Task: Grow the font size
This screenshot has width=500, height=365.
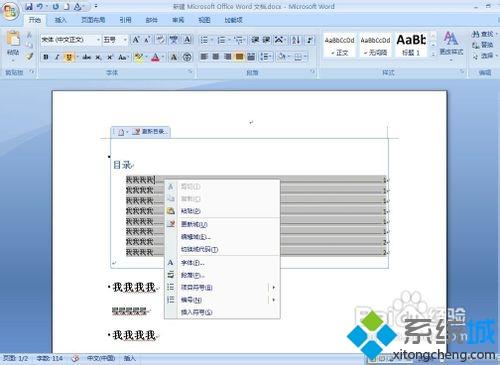Action: click(x=136, y=40)
